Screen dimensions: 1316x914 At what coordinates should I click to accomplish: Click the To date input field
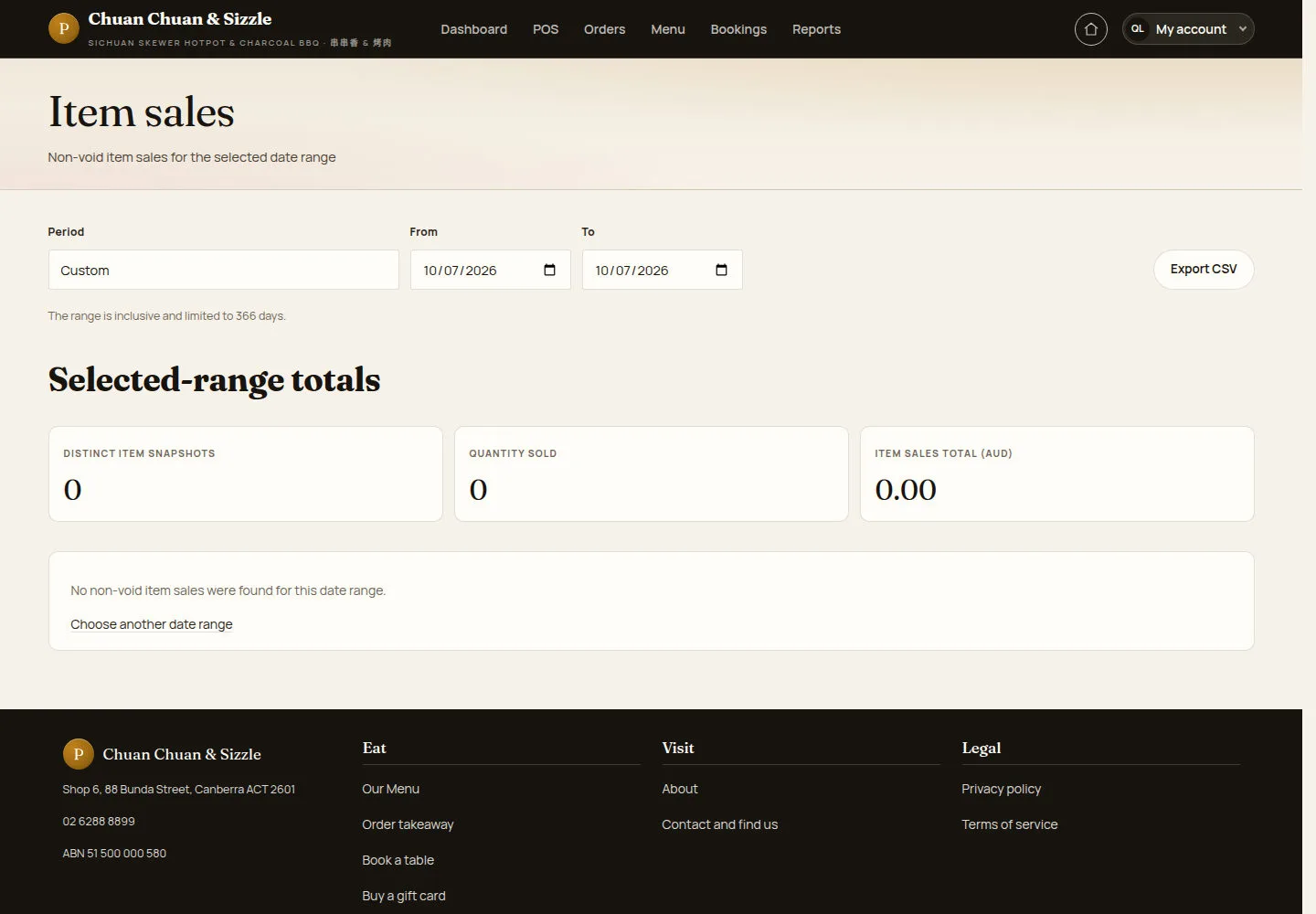(x=662, y=270)
